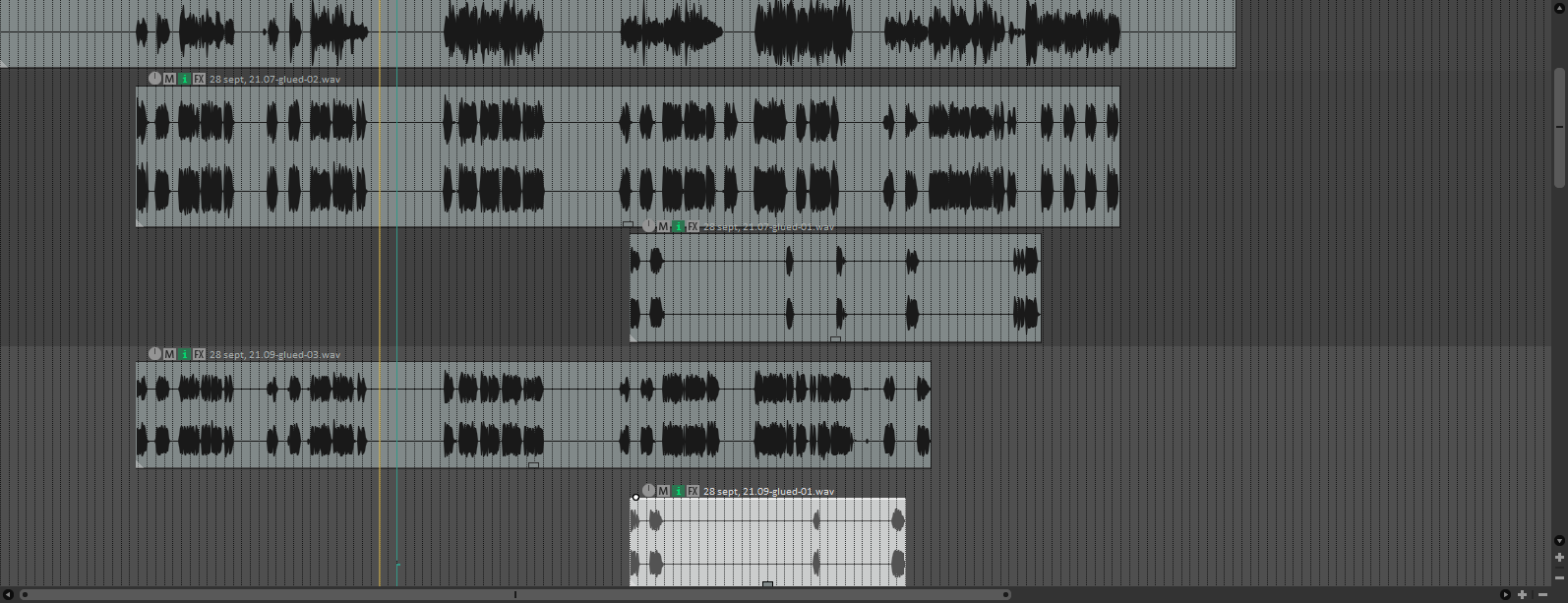Zoom out horizontally with minus button

point(1542,594)
